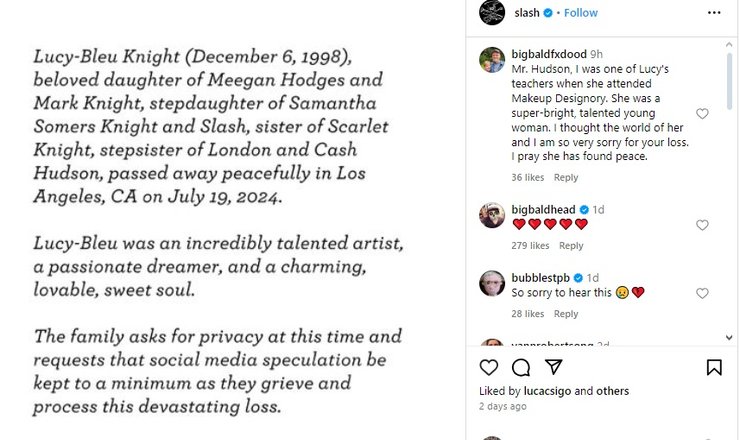Viewport: 740px width, 440px height.
Task: Click the comment speech bubble icon
Action: pyautogui.click(x=520, y=367)
